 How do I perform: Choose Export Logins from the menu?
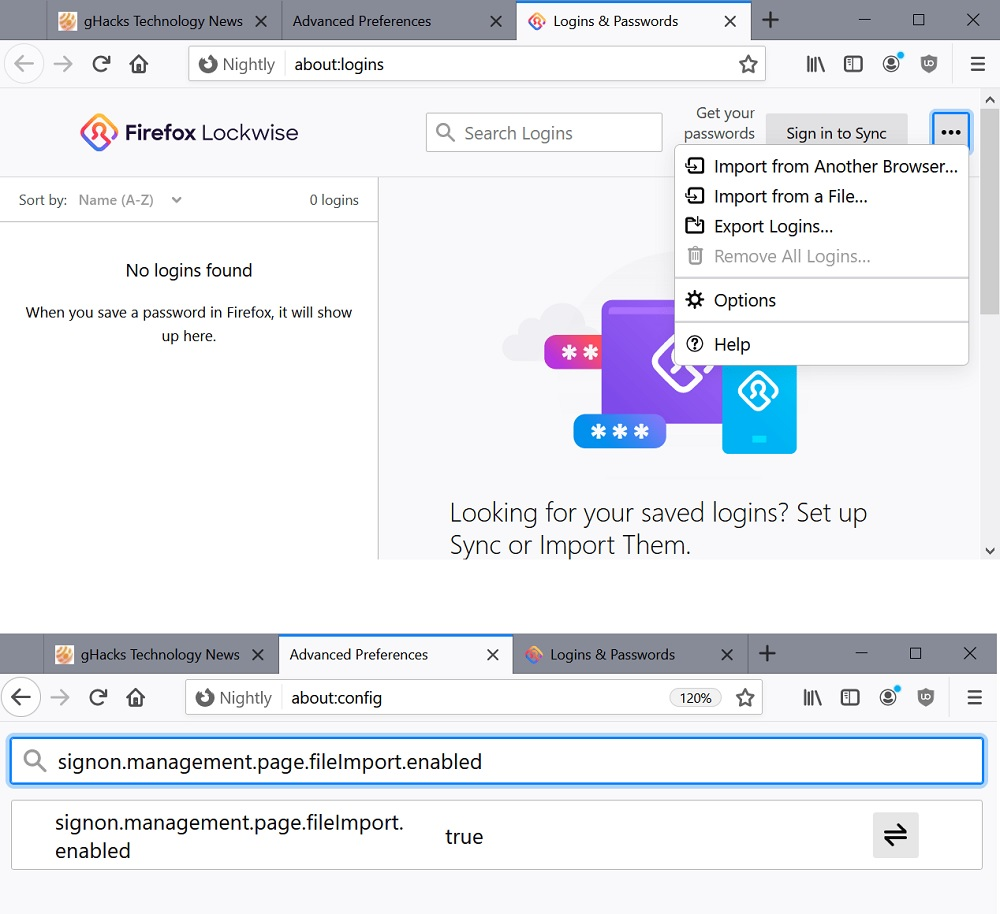(x=821, y=226)
